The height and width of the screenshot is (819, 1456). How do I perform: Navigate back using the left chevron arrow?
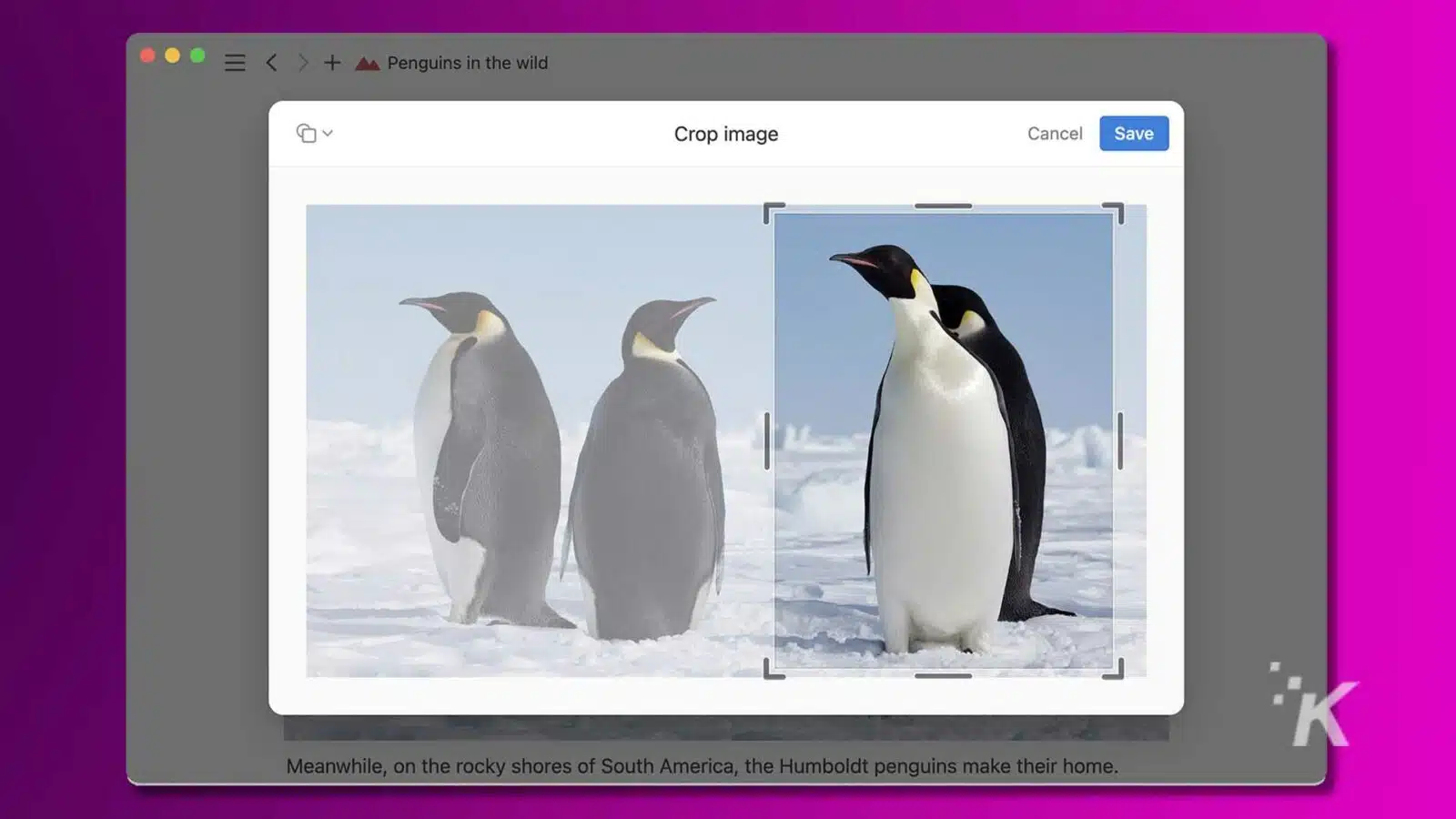pyautogui.click(x=272, y=62)
